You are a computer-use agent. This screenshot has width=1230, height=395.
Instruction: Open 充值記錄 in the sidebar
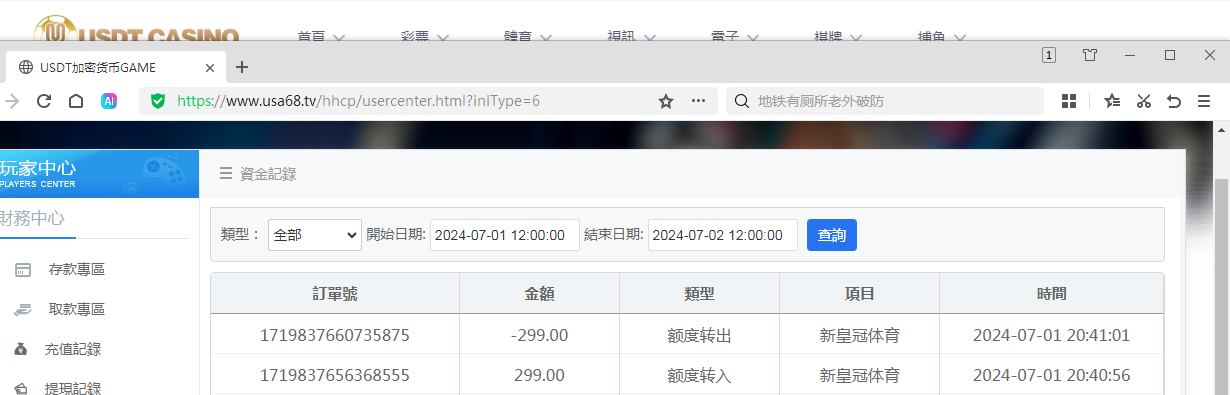pos(73,350)
